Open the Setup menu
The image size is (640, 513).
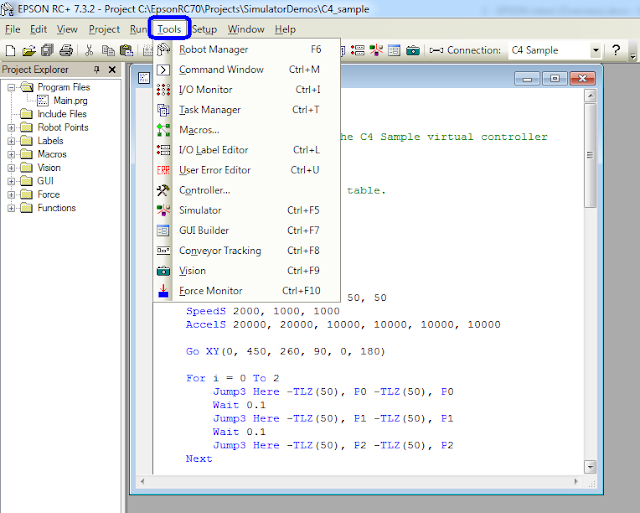point(204,29)
